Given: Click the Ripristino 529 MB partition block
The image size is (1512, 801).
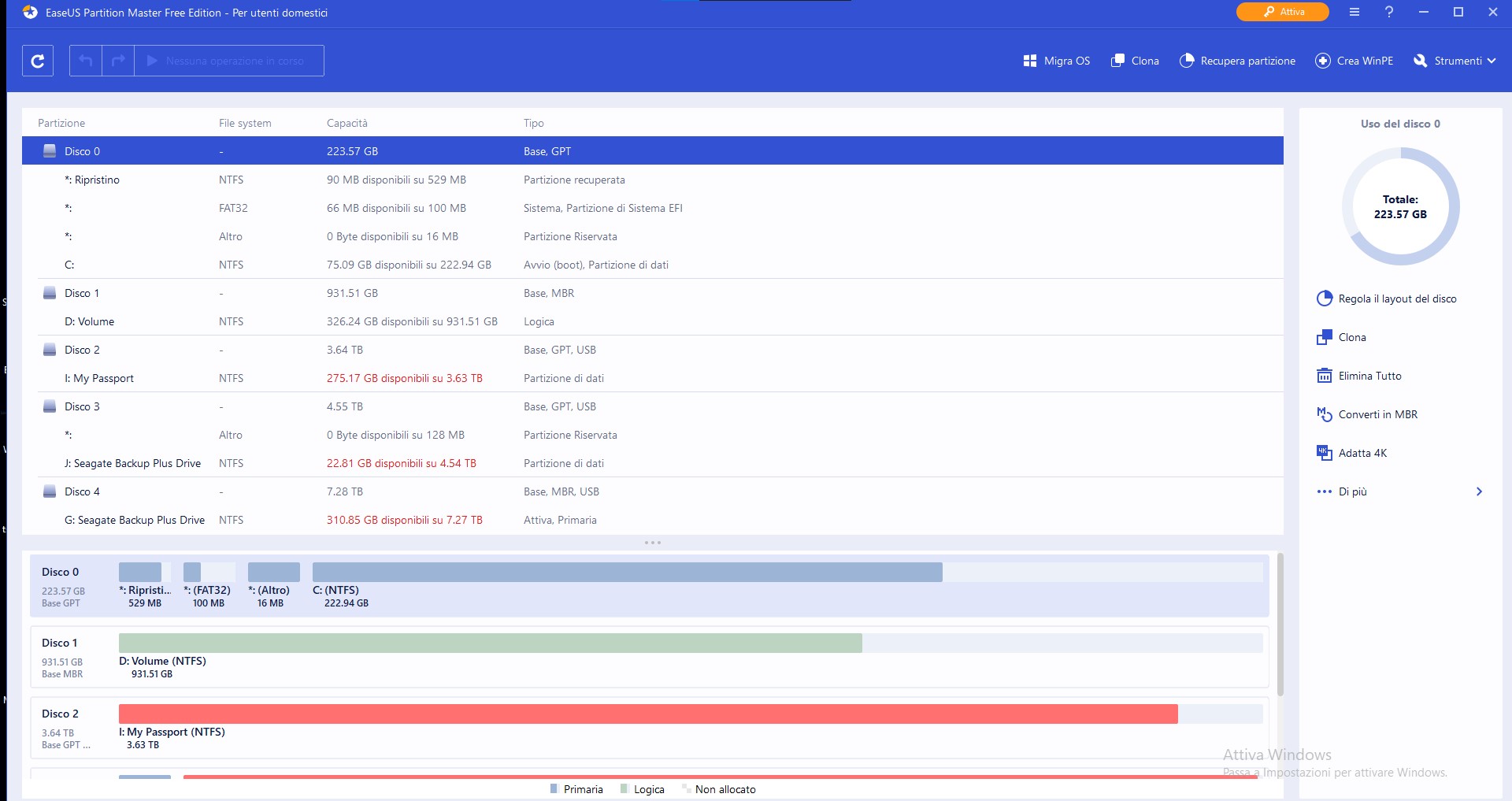Looking at the screenshot, I should pyautogui.click(x=145, y=572).
